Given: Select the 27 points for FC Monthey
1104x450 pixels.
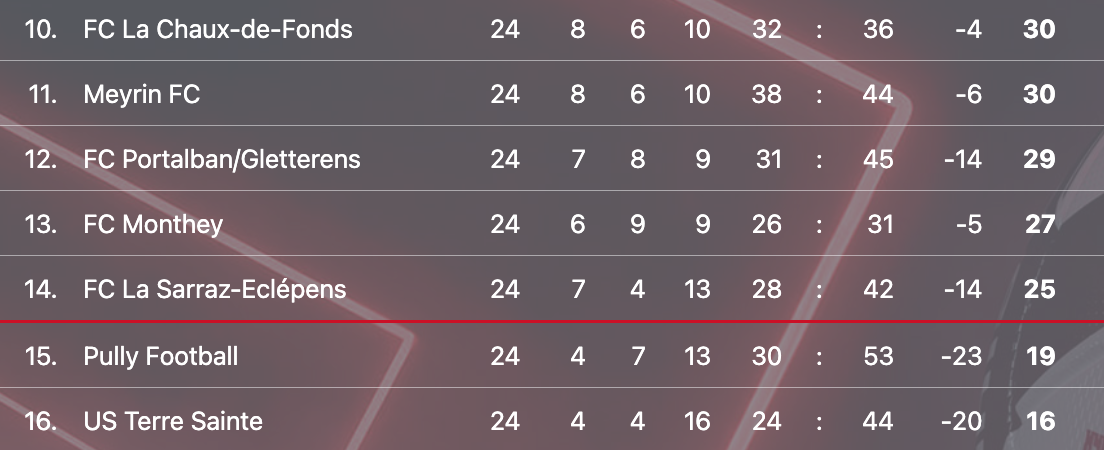Looking at the screenshot, I should (1040, 225).
